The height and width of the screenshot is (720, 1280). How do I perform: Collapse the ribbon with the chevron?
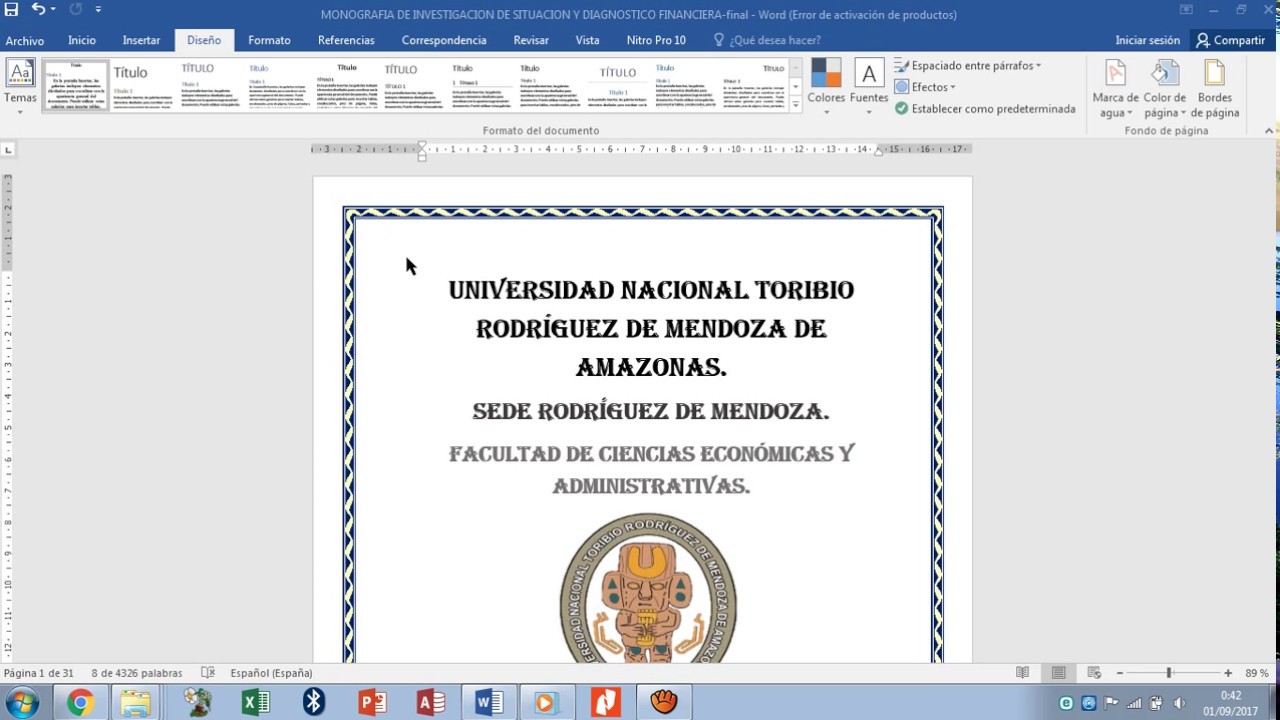point(1269,130)
